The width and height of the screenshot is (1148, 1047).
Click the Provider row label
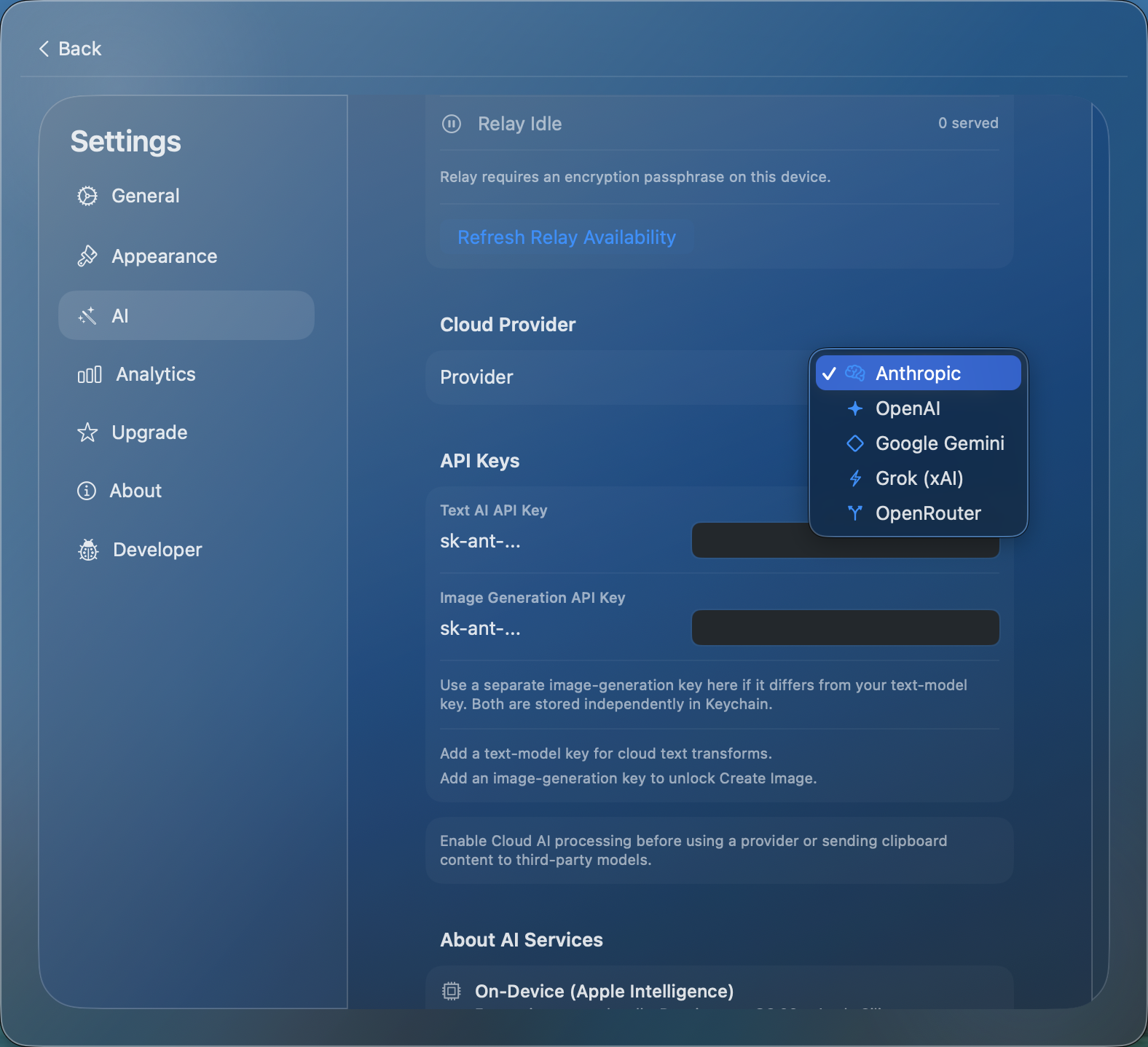(476, 377)
